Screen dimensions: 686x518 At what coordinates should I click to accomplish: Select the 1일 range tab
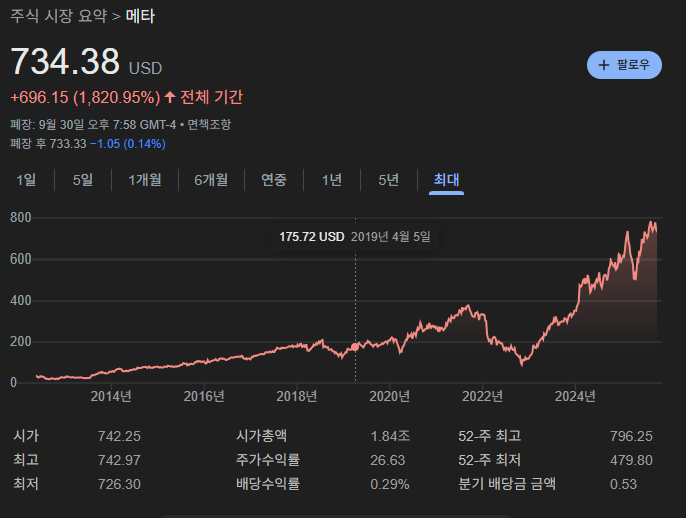point(26,180)
